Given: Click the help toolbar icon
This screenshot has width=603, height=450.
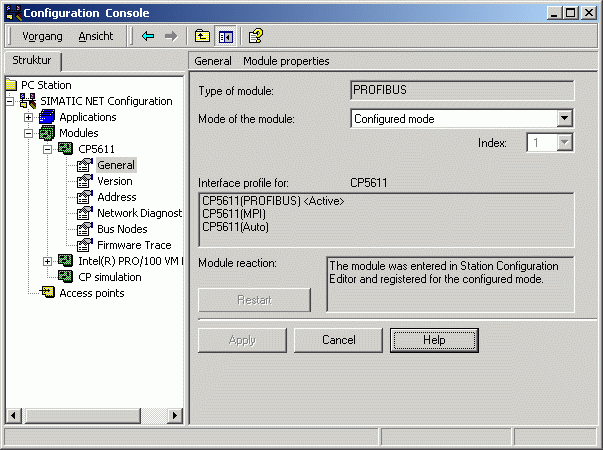Looking at the screenshot, I should pyautogui.click(x=255, y=36).
